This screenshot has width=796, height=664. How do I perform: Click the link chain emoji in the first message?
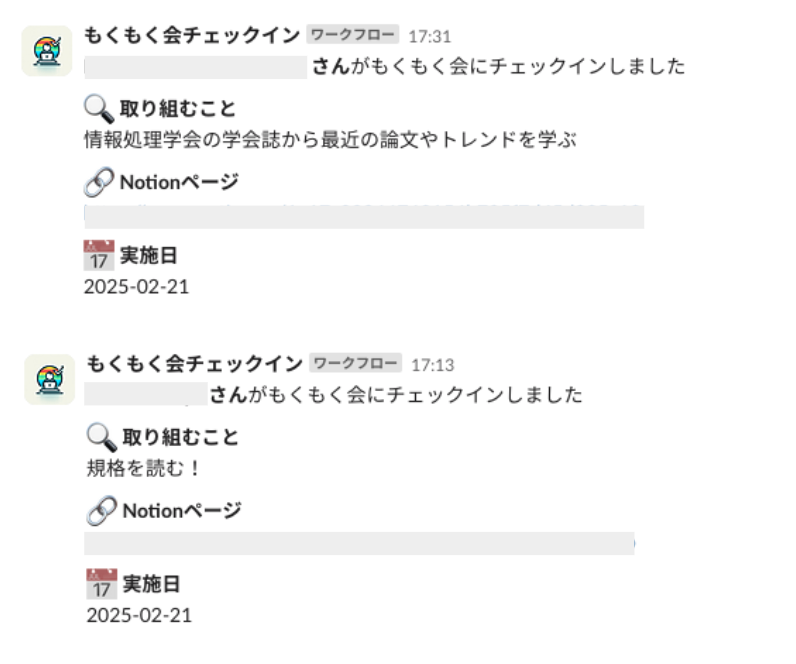point(99,182)
